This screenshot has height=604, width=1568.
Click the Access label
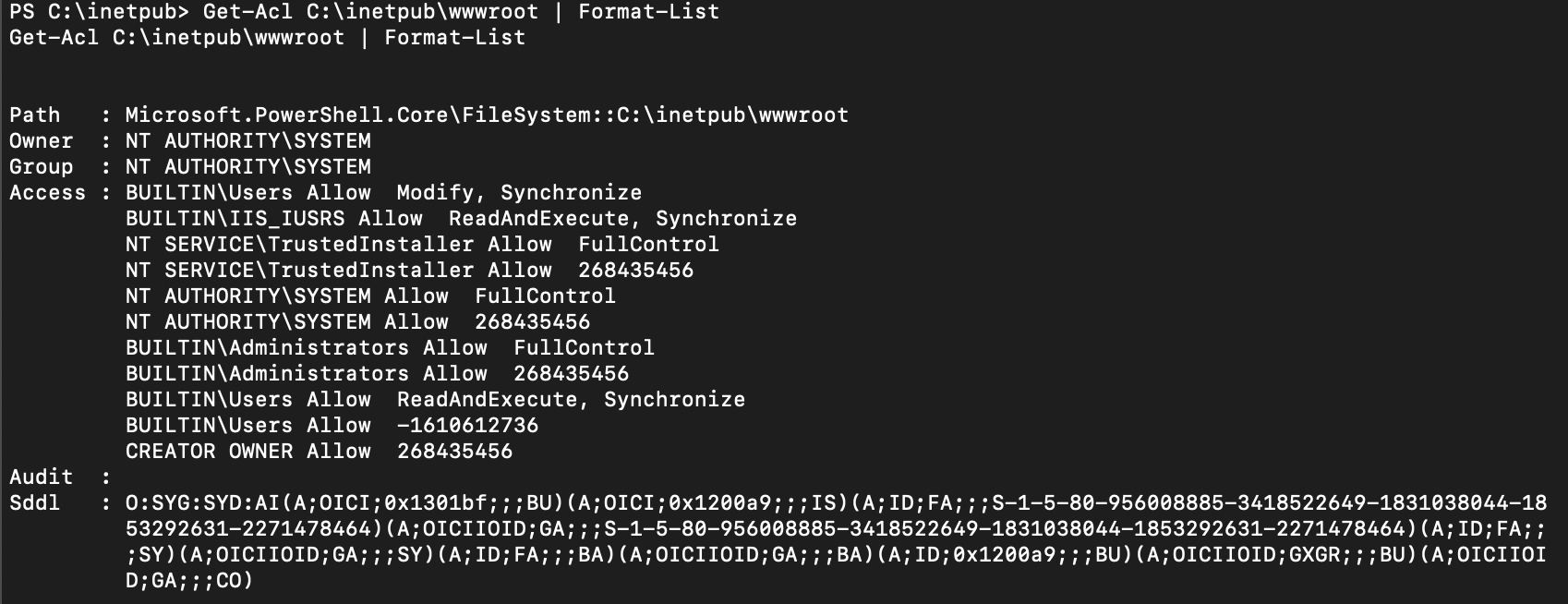tap(47, 193)
